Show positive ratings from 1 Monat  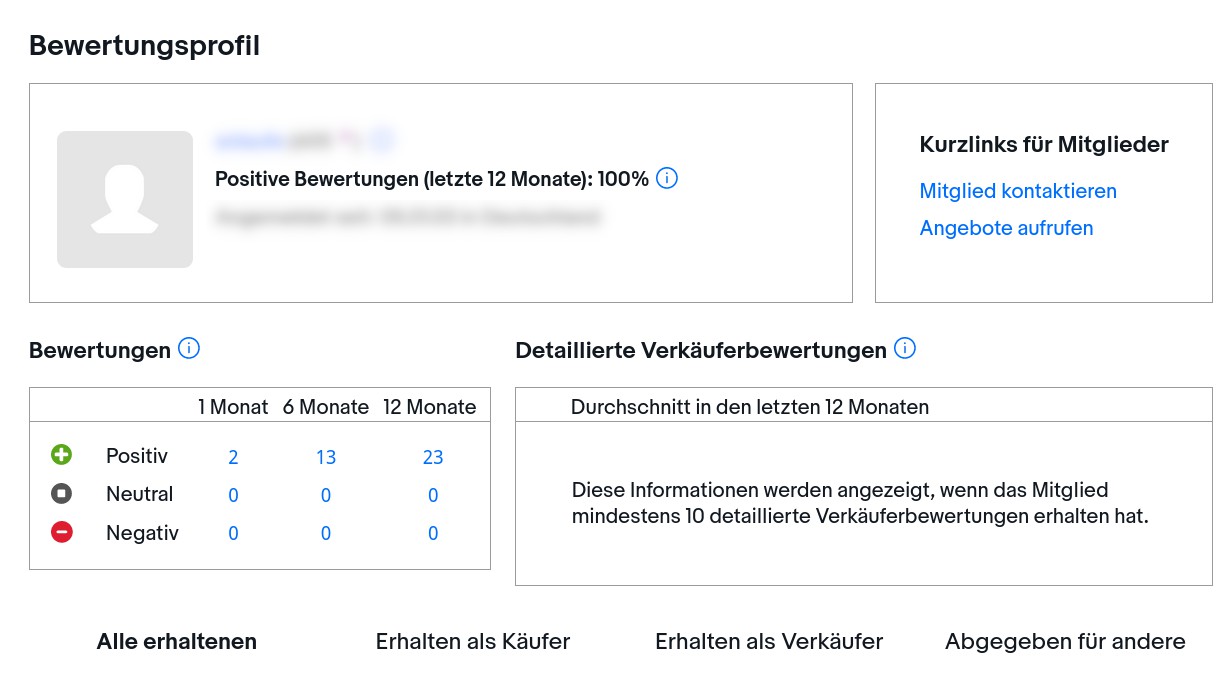tap(233, 457)
